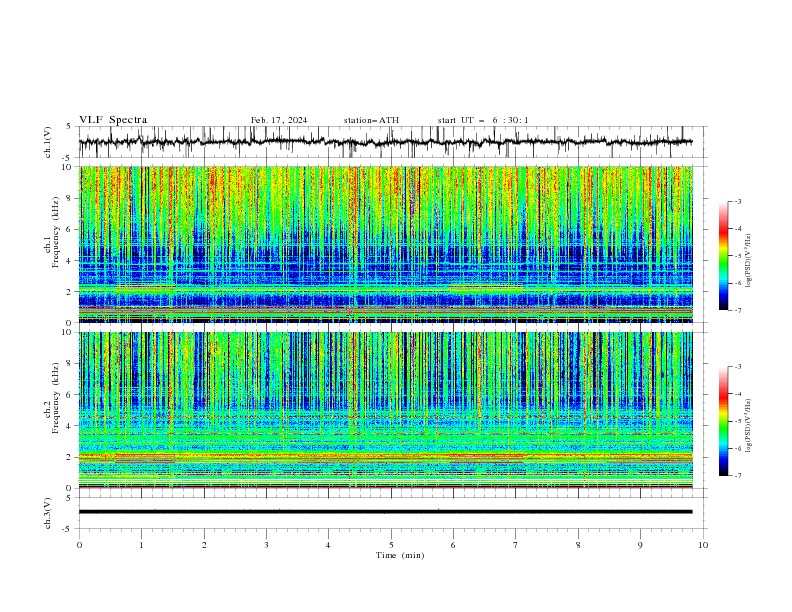Click the date 'Feb. 17, 2024'
Image resolution: width=792 pixels, height=612 pixels.
(279, 120)
